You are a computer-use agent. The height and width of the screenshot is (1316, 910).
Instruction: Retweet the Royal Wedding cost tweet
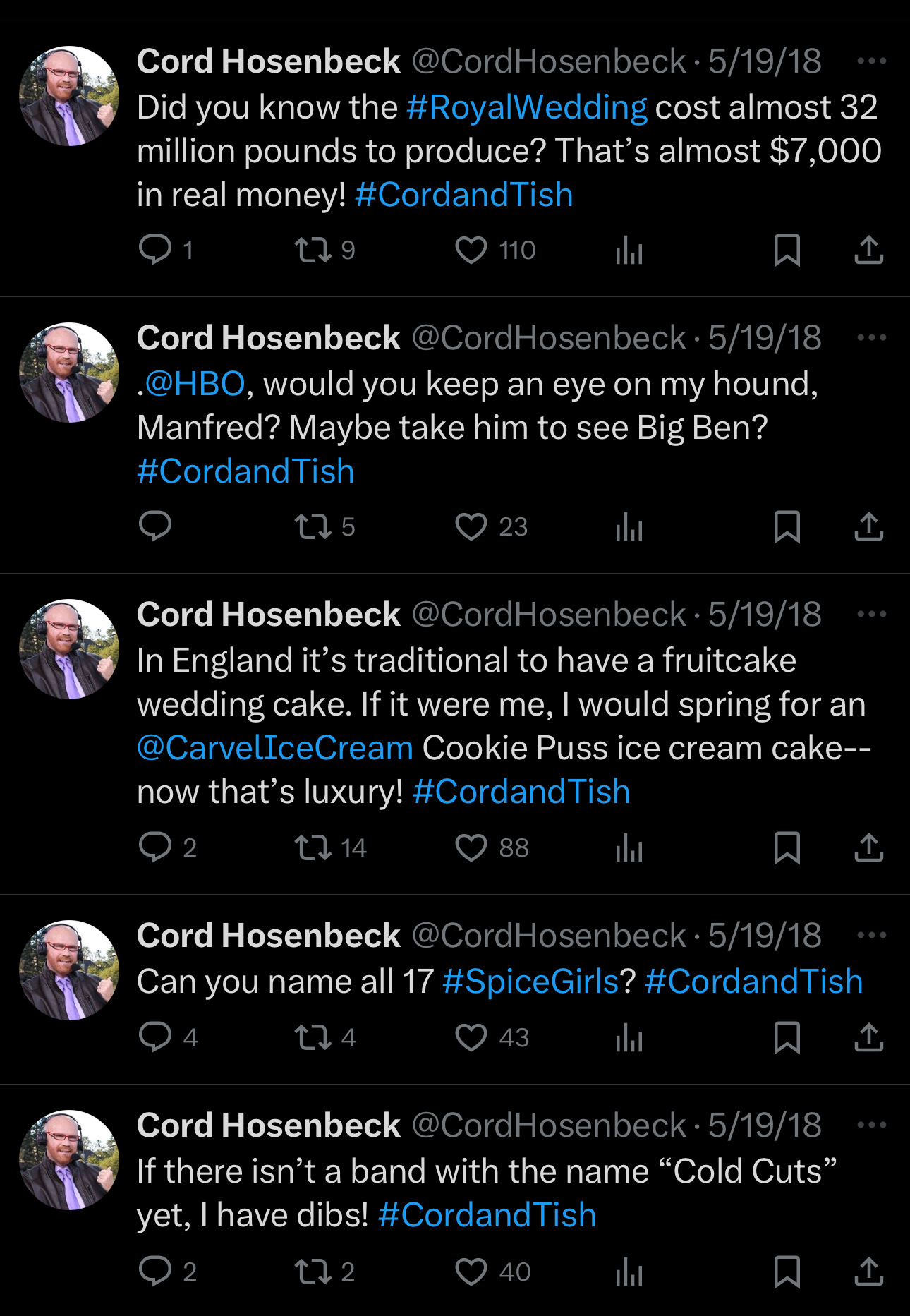(313, 250)
